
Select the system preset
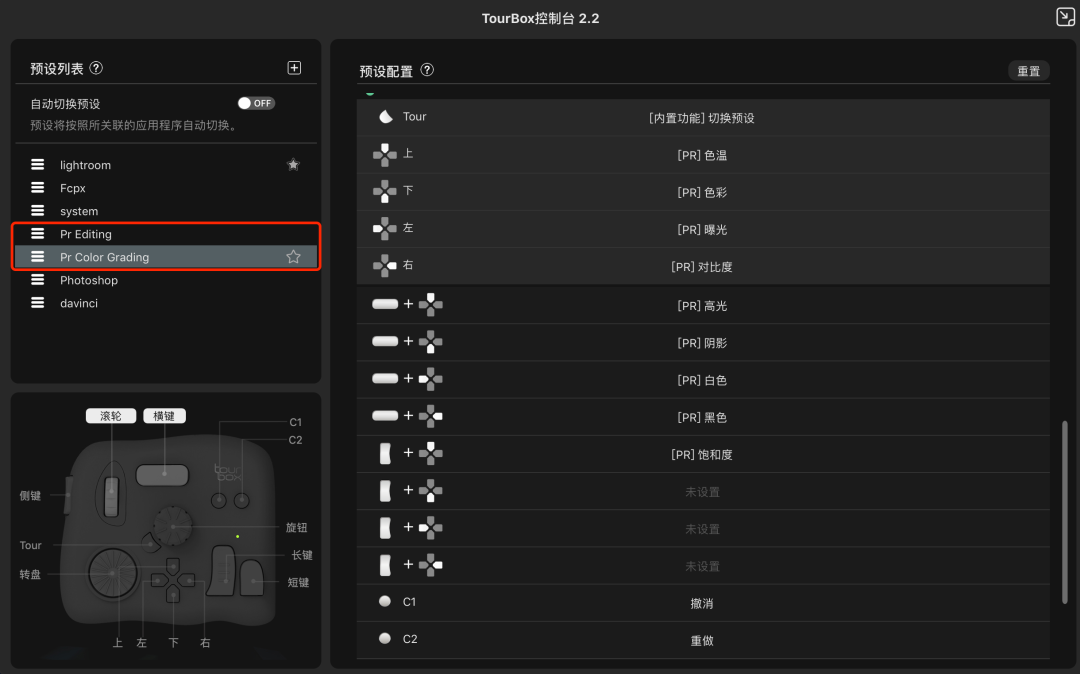pyautogui.click(x=79, y=211)
